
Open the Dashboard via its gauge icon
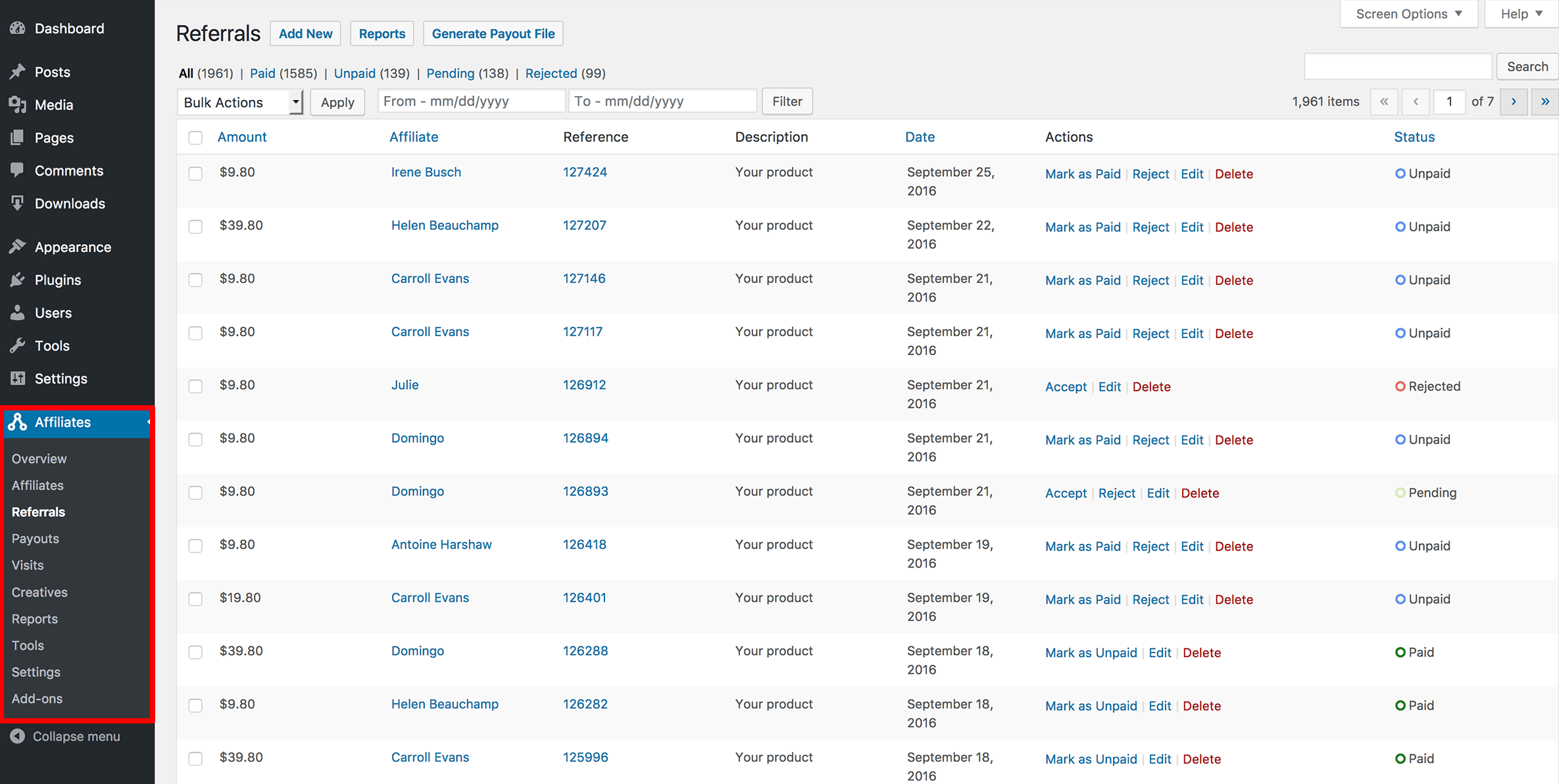click(x=17, y=28)
